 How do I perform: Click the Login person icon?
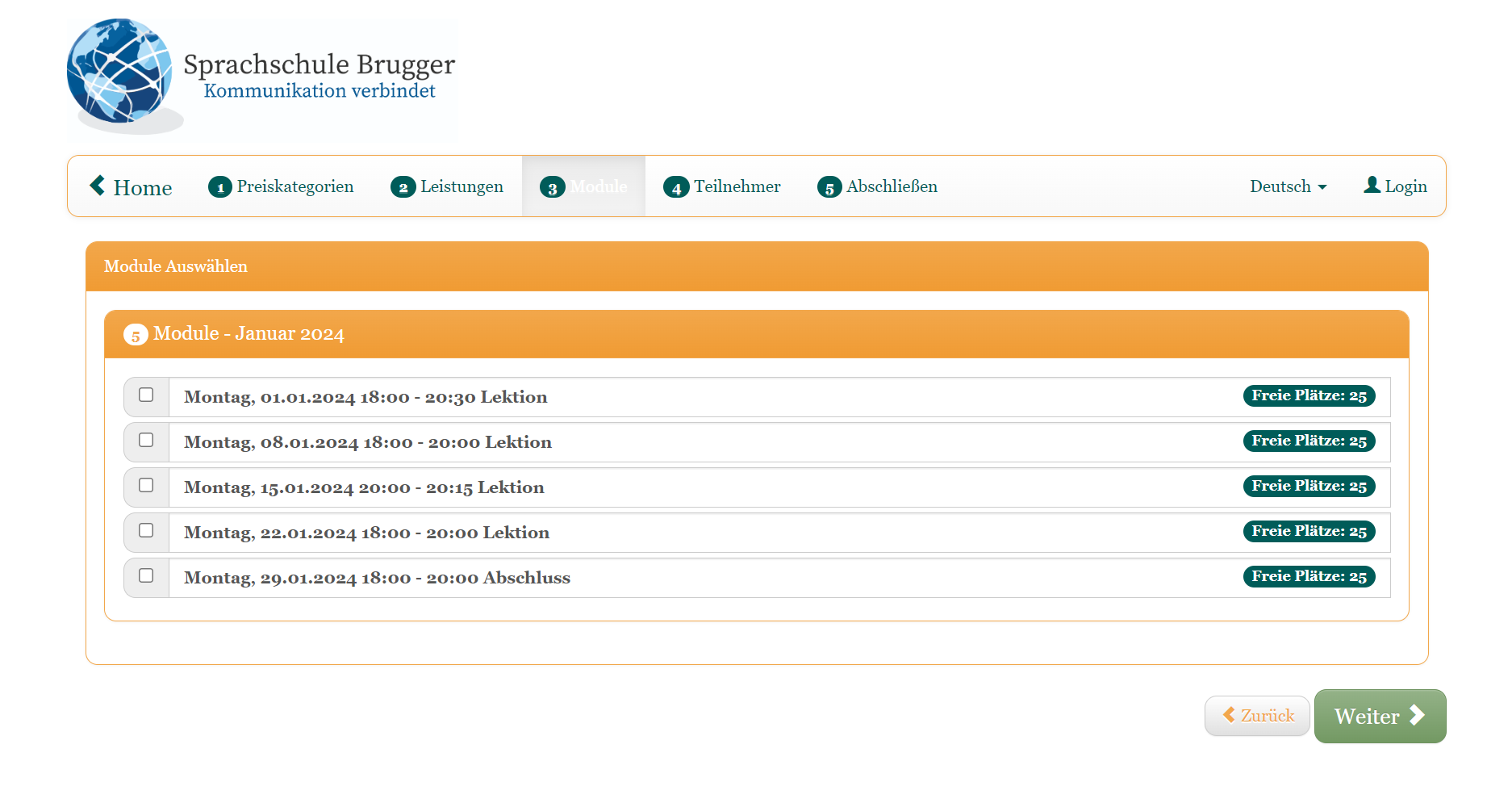tap(1372, 186)
